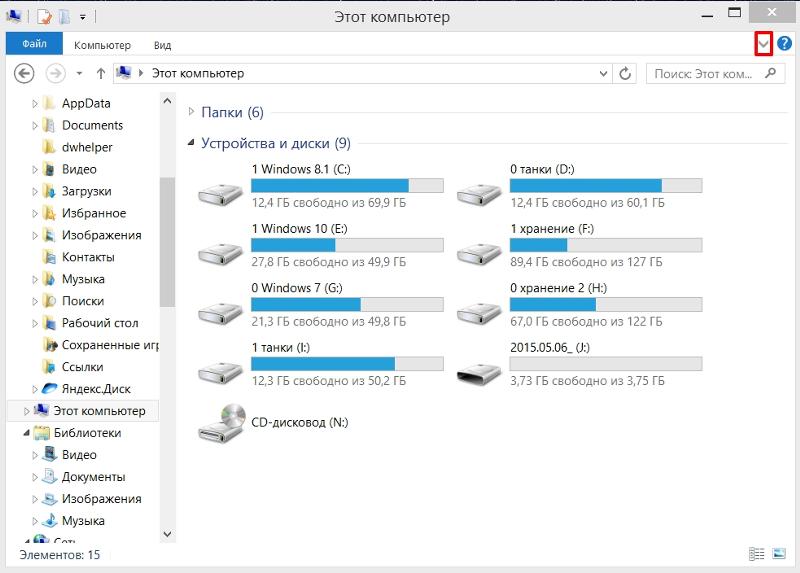Select drive 1 Windows 10 (E:) icon
Image resolution: width=800 pixels, height=573 pixels.
(220, 253)
